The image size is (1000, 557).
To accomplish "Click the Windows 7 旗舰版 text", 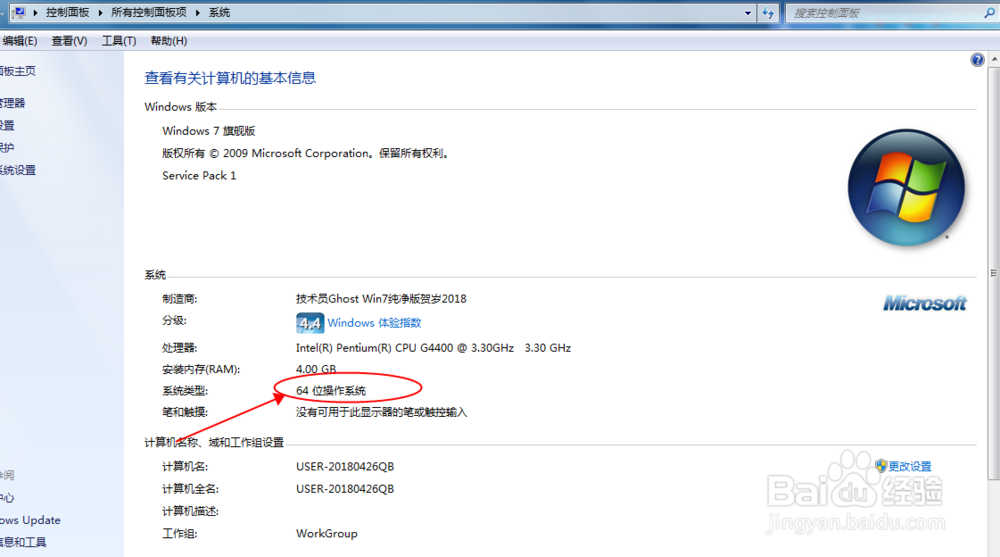I will (209, 131).
